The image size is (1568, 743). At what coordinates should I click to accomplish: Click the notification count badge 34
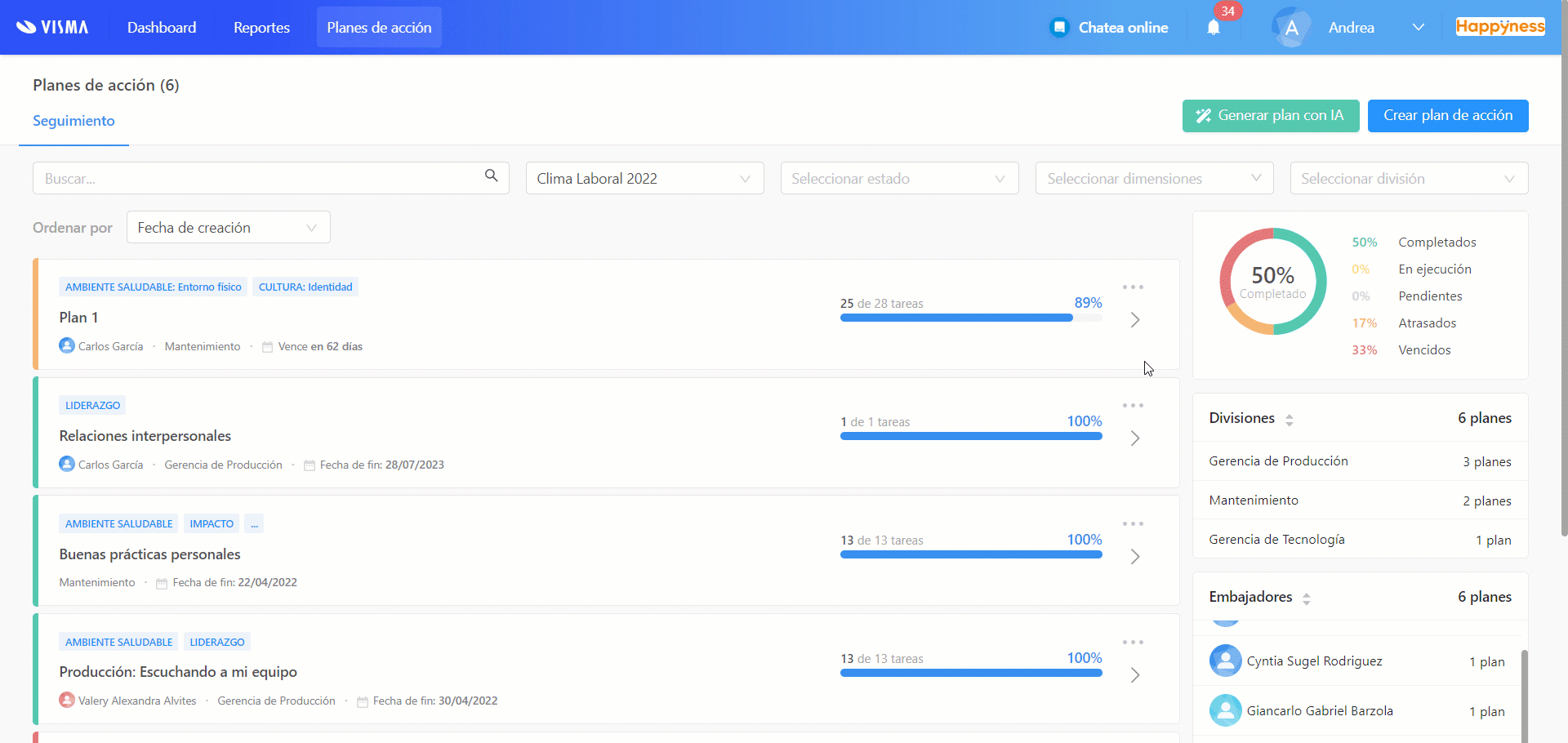coord(1227,11)
